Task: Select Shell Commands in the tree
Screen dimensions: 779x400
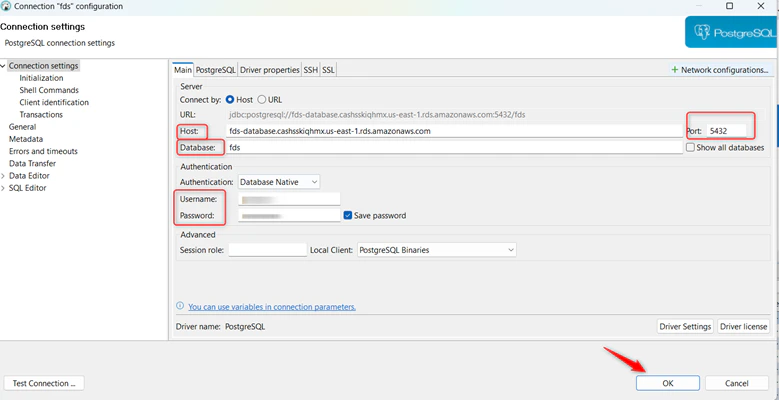Action: pos(49,90)
